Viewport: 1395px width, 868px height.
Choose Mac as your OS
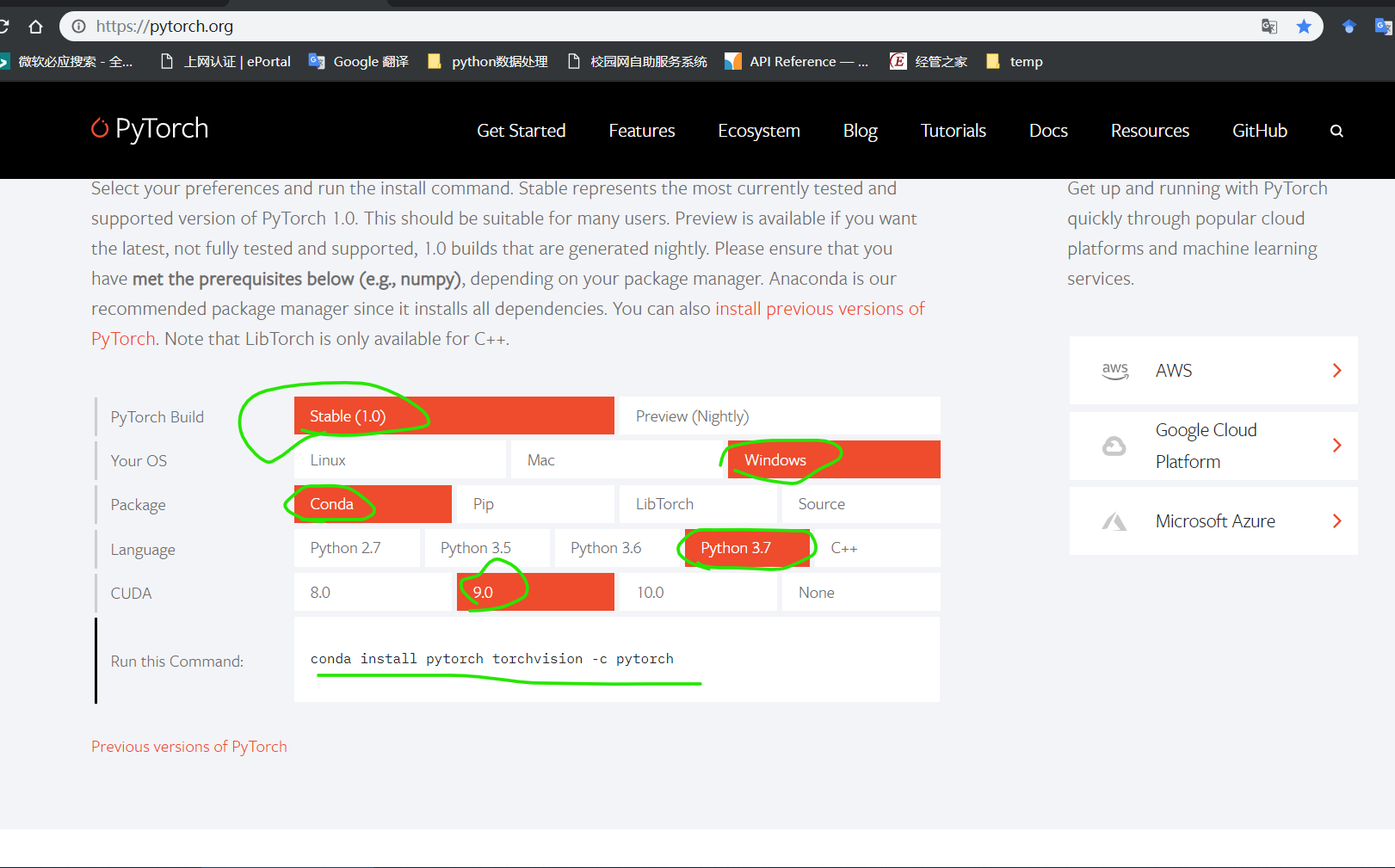pyautogui.click(x=617, y=459)
